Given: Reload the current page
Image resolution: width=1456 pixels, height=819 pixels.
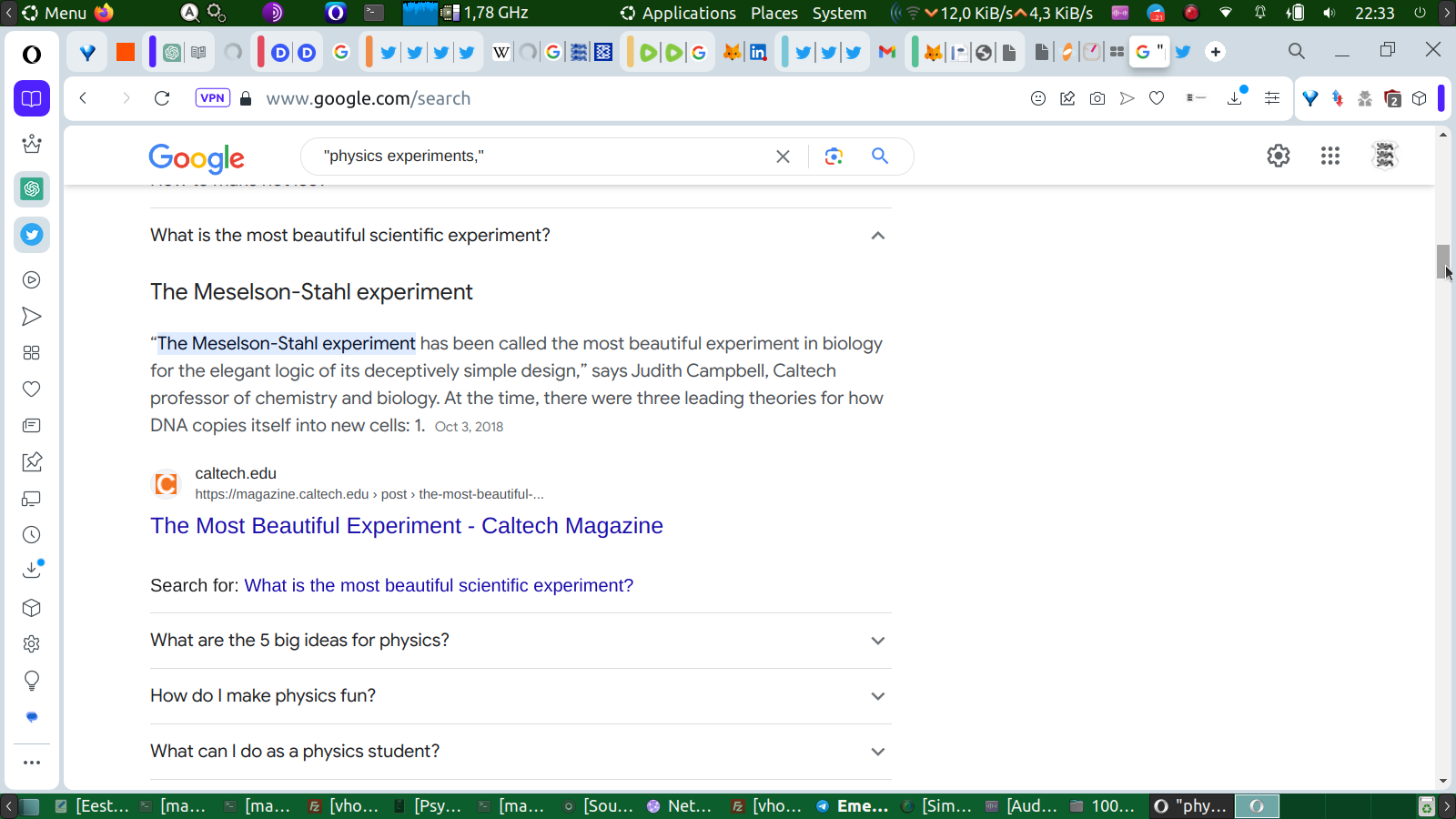Looking at the screenshot, I should point(162,98).
